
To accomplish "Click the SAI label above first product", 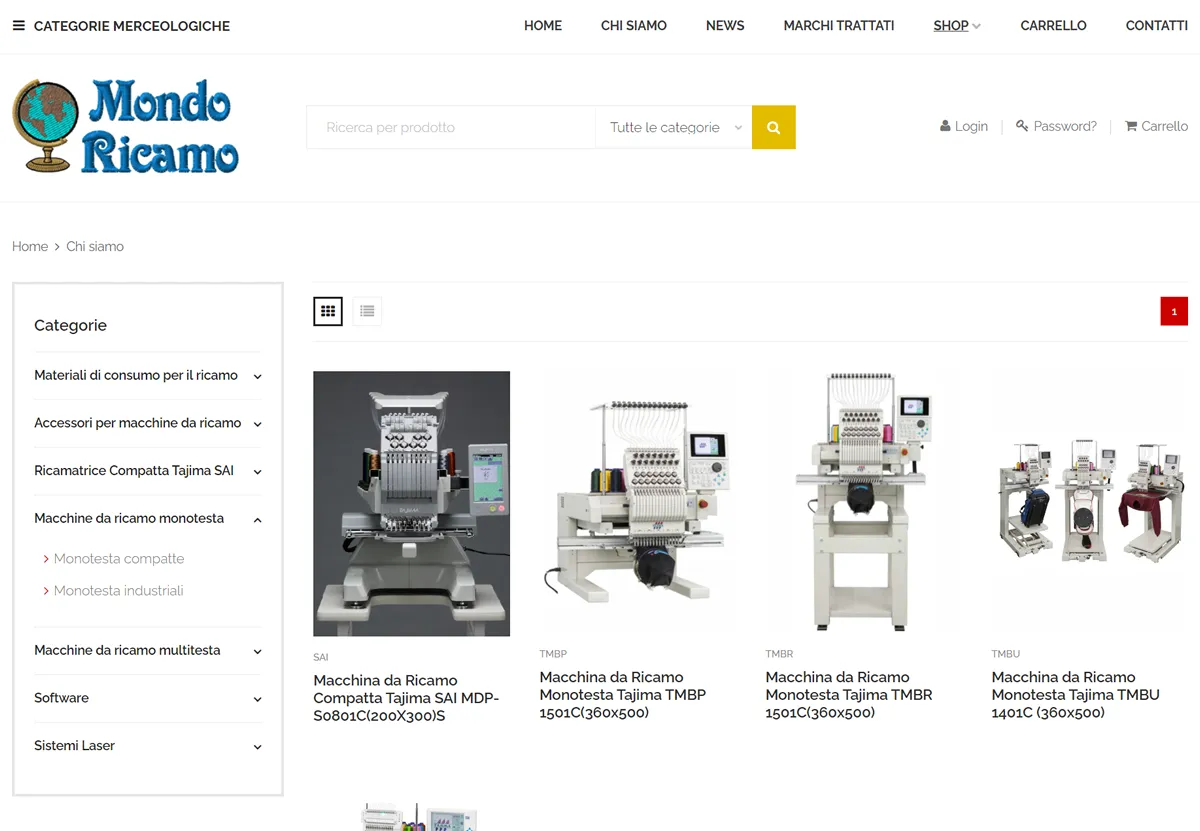I will click(x=321, y=657).
